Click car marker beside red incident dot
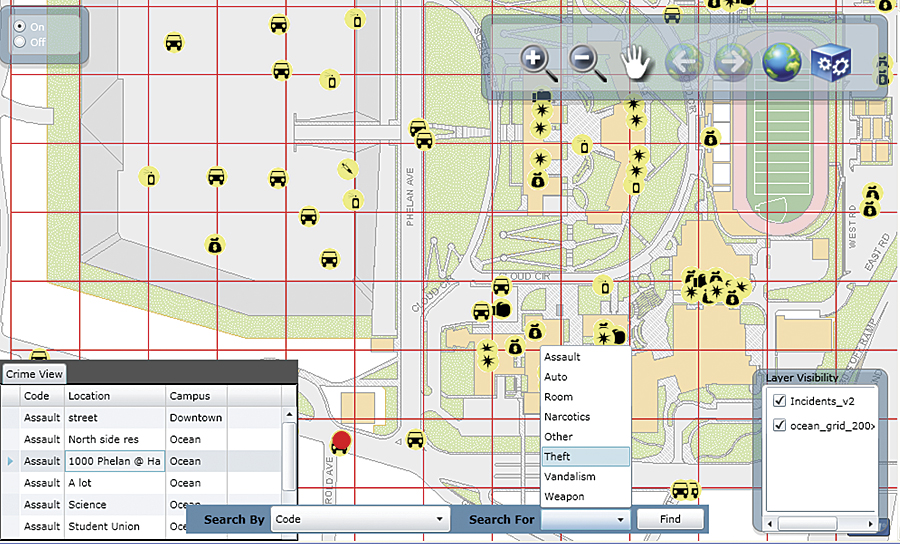This screenshot has width=900, height=544. point(415,440)
